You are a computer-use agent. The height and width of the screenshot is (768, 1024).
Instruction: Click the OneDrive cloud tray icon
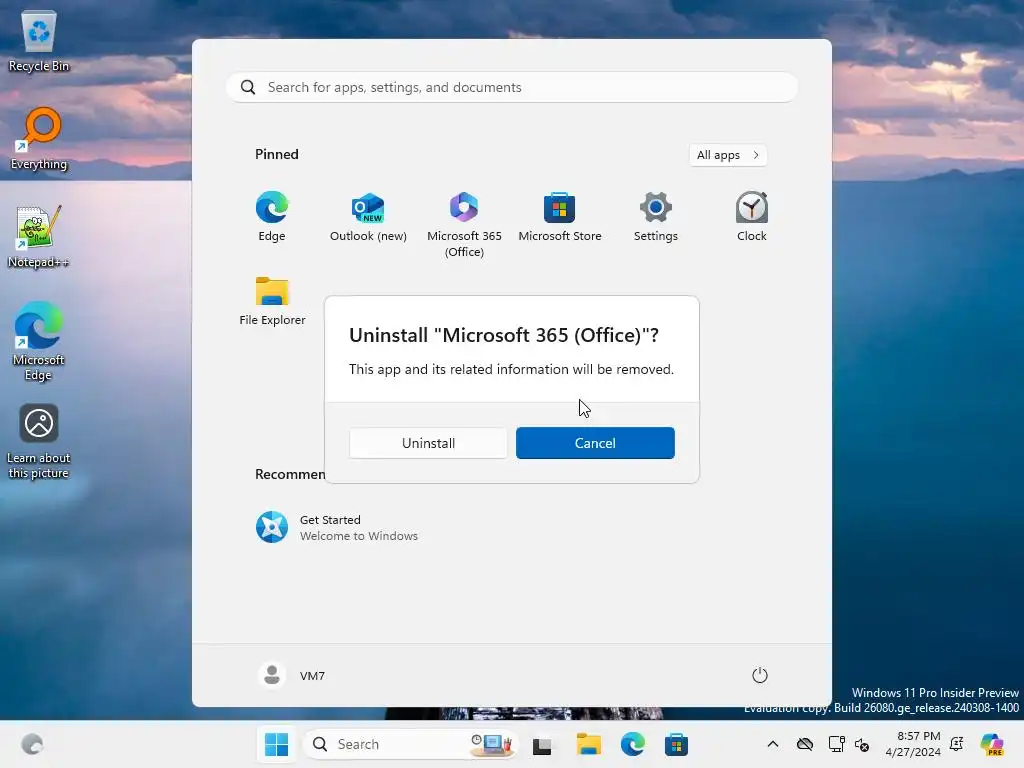[x=805, y=744]
